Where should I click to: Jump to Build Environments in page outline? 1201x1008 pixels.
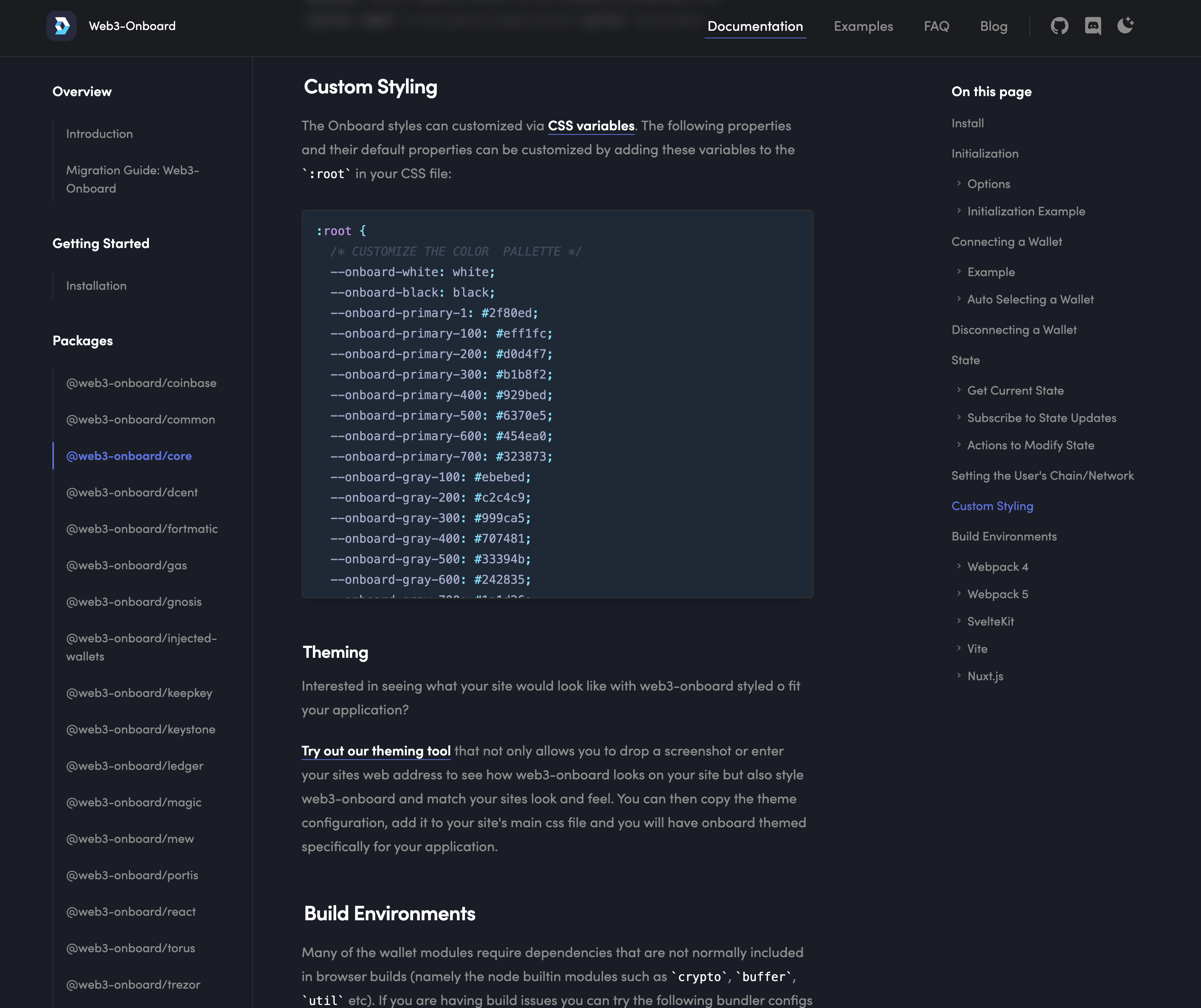pyautogui.click(x=1004, y=536)
